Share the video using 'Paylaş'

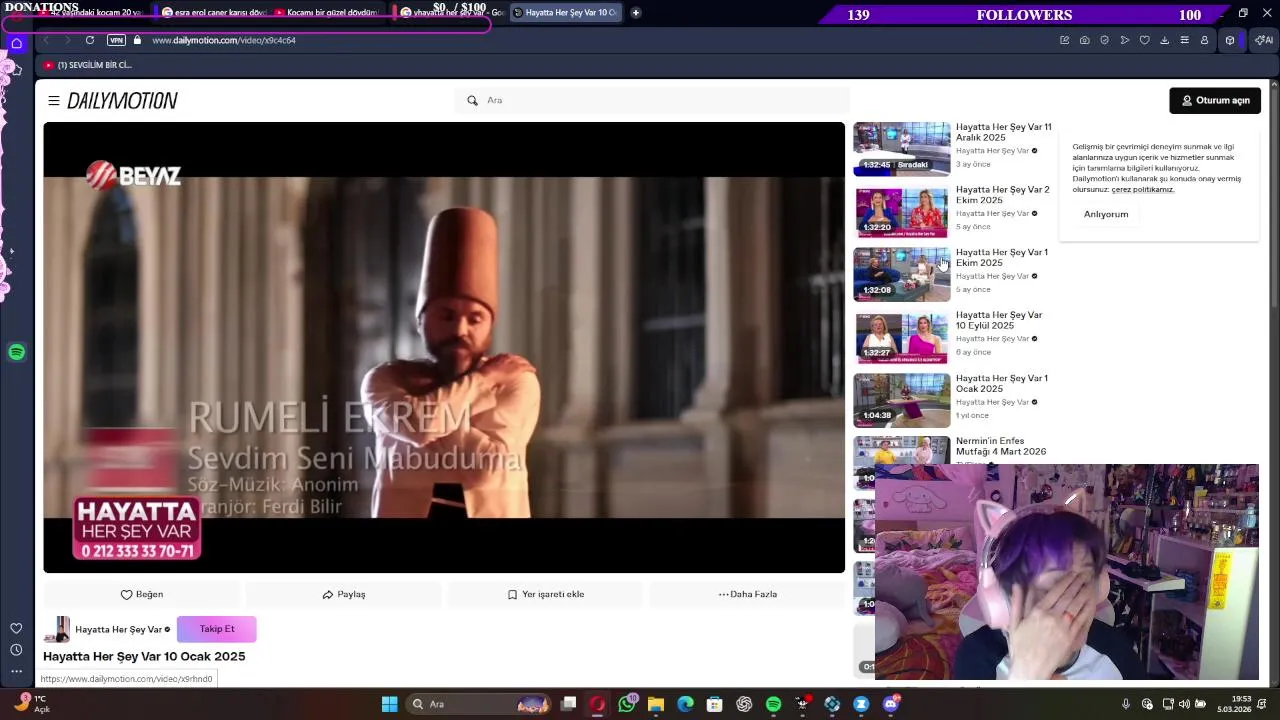(x=343, y=594)
